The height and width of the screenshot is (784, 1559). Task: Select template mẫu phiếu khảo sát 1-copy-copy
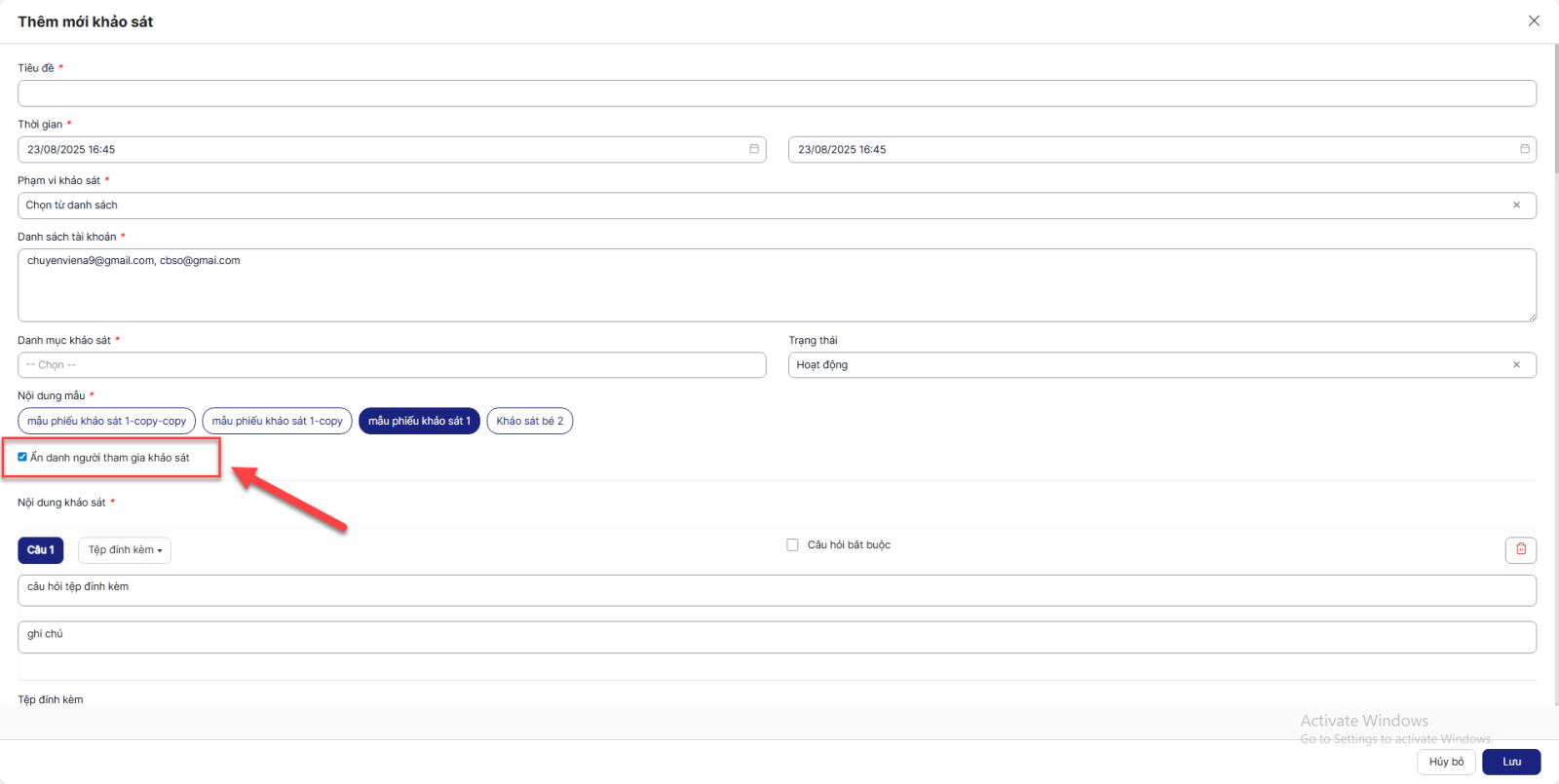pyautogui.click(x=106, y=421)
